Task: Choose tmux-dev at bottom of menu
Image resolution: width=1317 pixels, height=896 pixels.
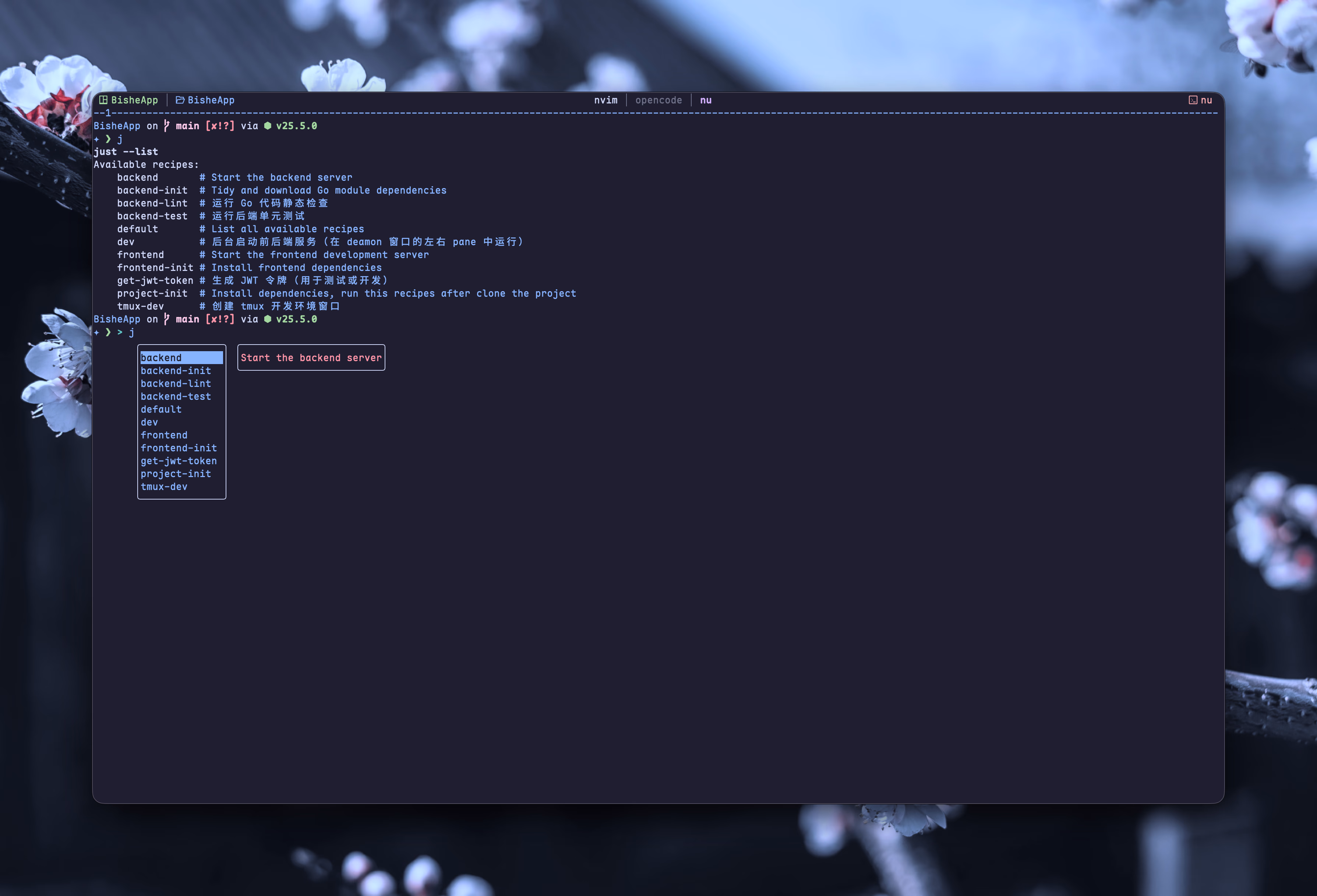Action: click(164, 487)
